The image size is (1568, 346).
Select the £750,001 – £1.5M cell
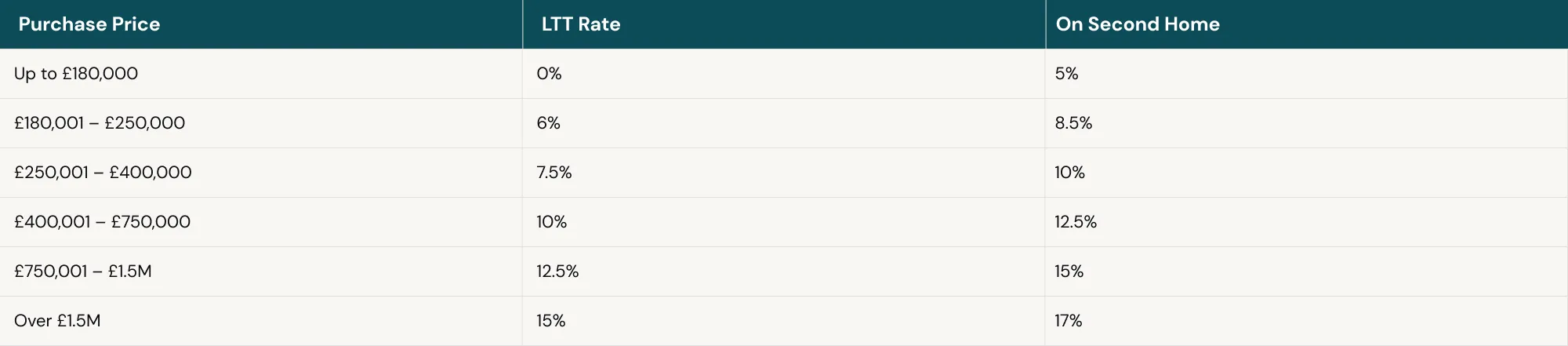click(83, 271)
